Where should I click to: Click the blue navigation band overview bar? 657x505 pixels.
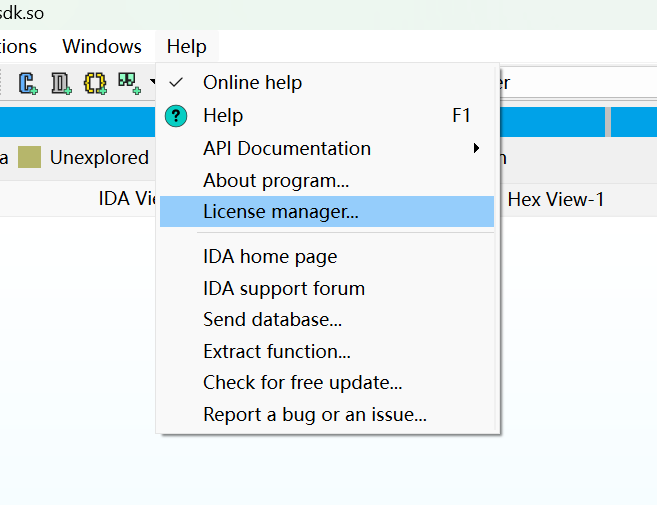point(78,122)
